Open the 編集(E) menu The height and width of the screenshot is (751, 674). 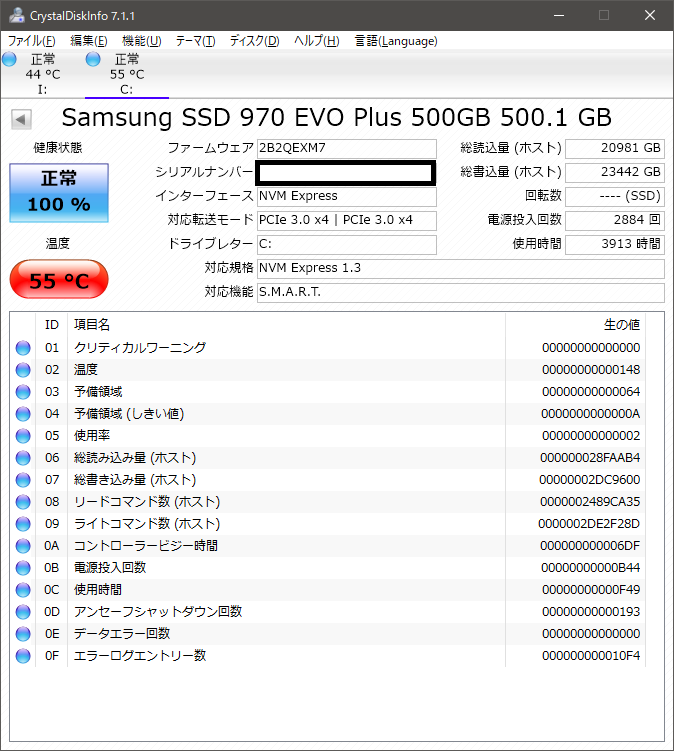[89, 41]
